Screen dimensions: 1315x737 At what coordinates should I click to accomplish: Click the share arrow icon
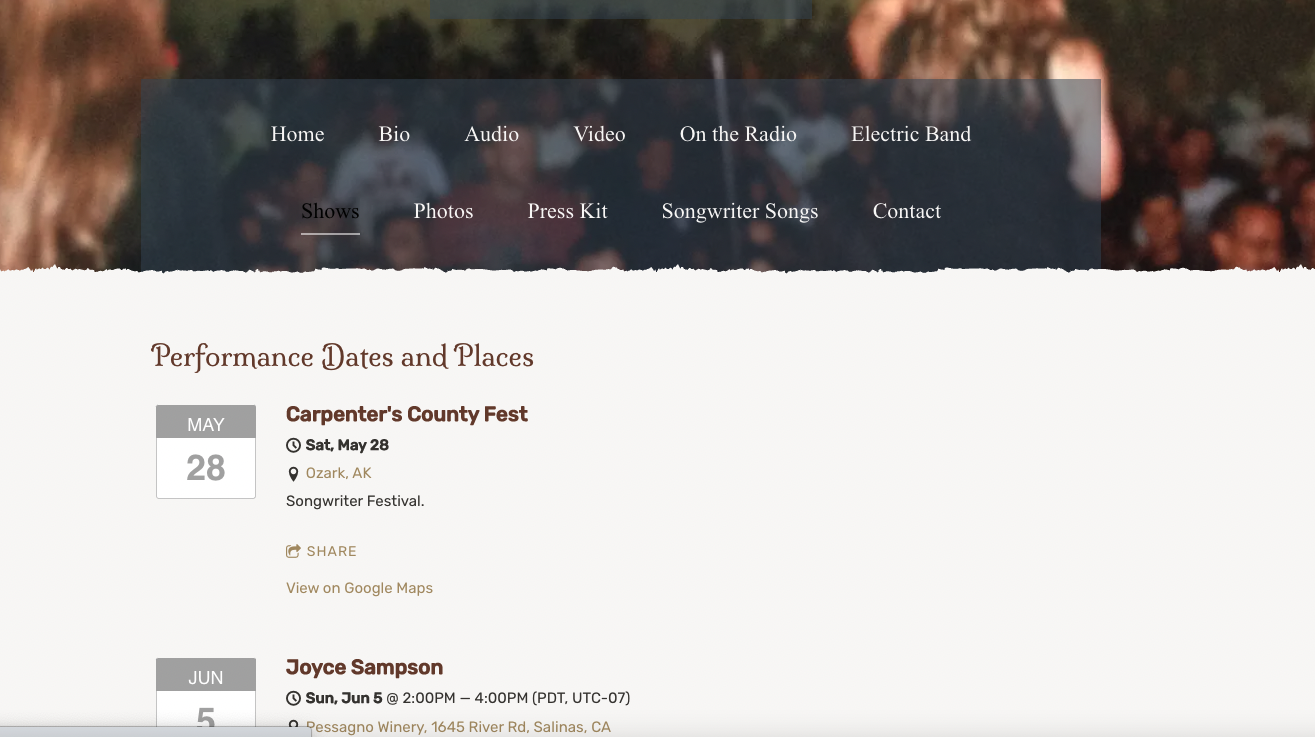pos(293,551)
